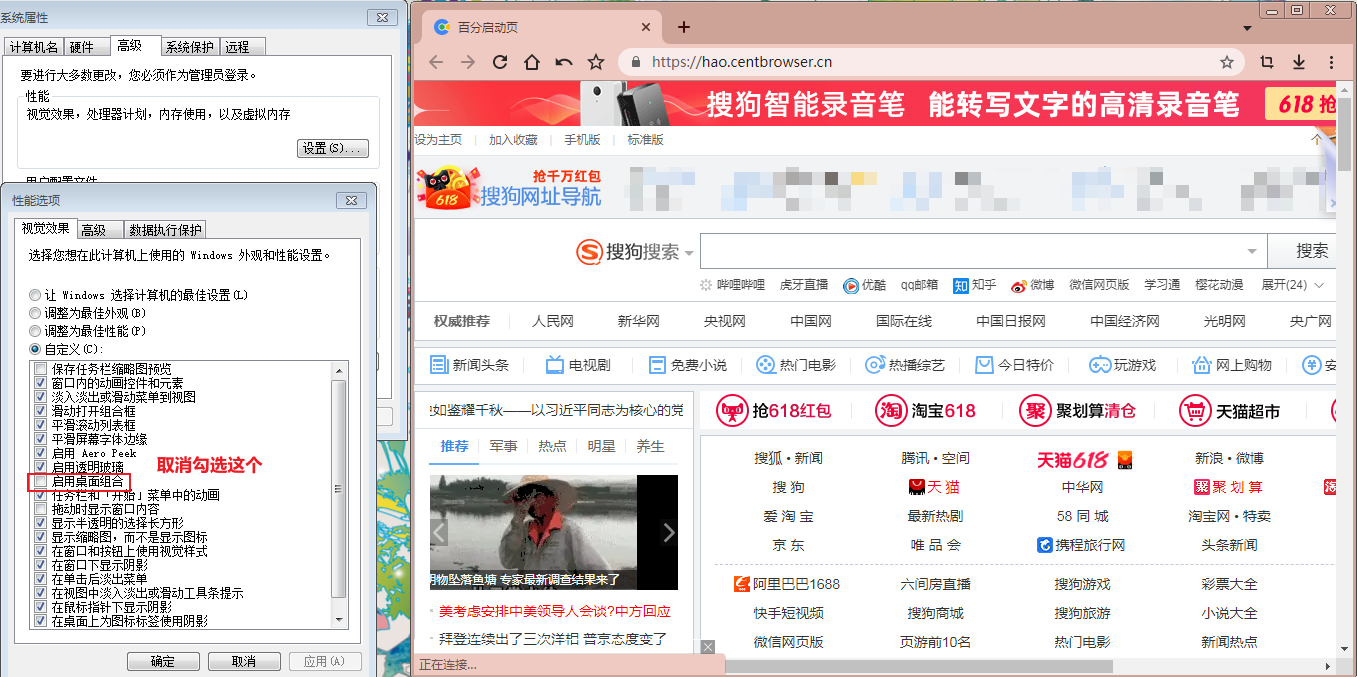This screenshot has width=1357, height=677.
Task: Click the undo close tab arrow icon
Action: [564, 62]
